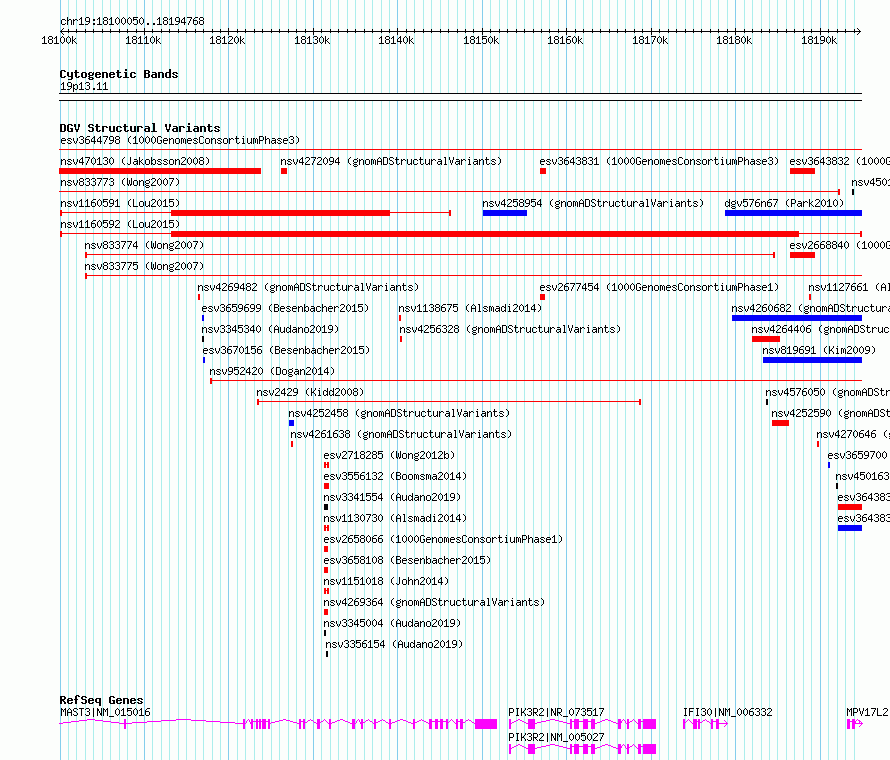Open MAST3|NM_015016 gene label
The width and height of the screenshot is (890, 760).
[x=105, y=712]
